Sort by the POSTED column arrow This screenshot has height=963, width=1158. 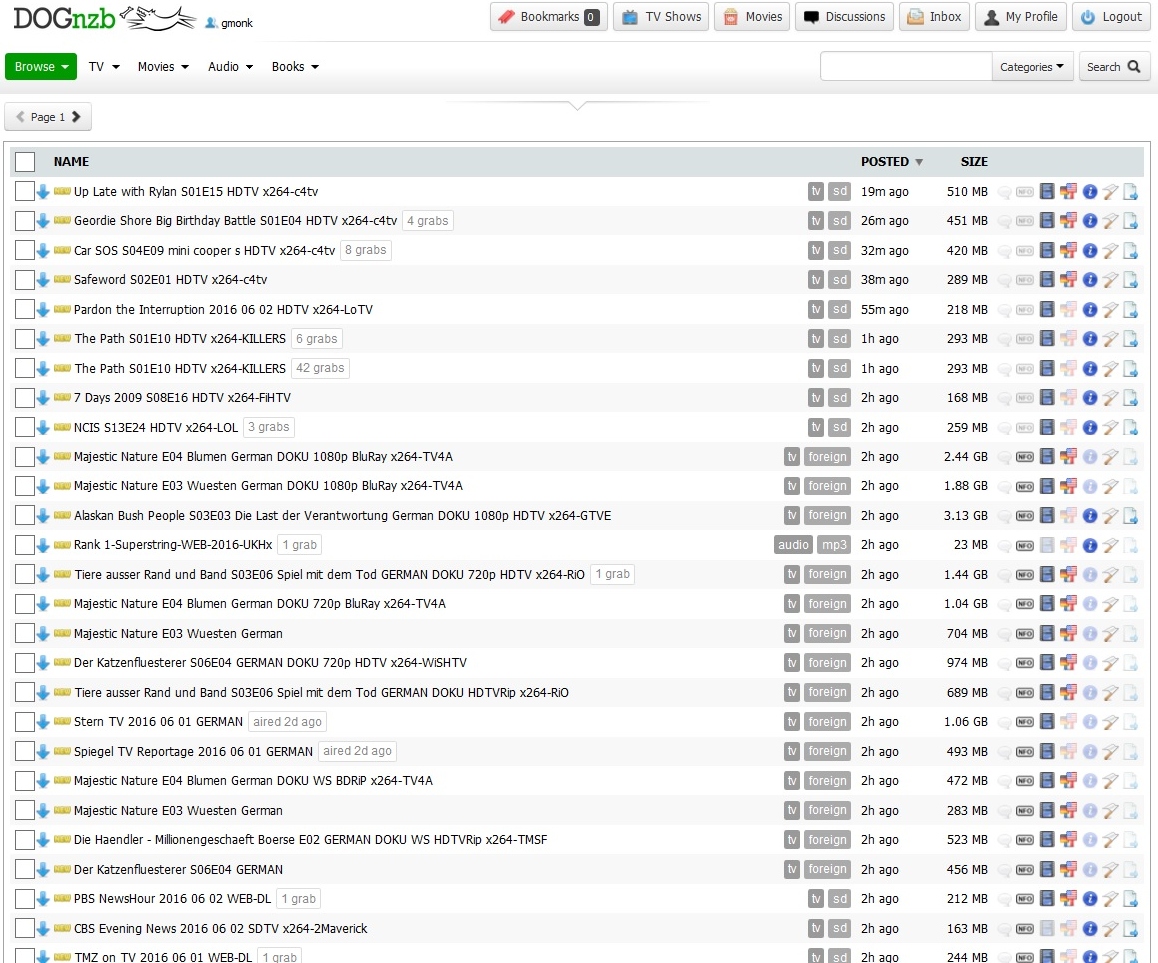919,162
